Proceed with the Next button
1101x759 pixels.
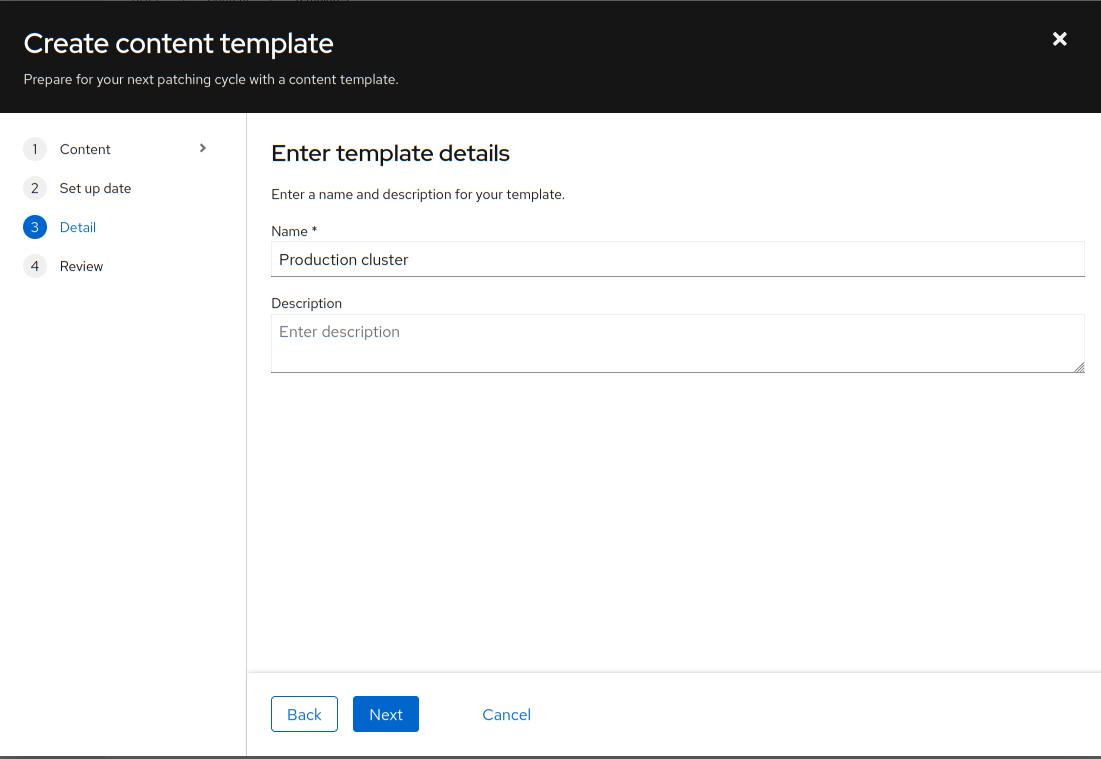tap(385, 714)
